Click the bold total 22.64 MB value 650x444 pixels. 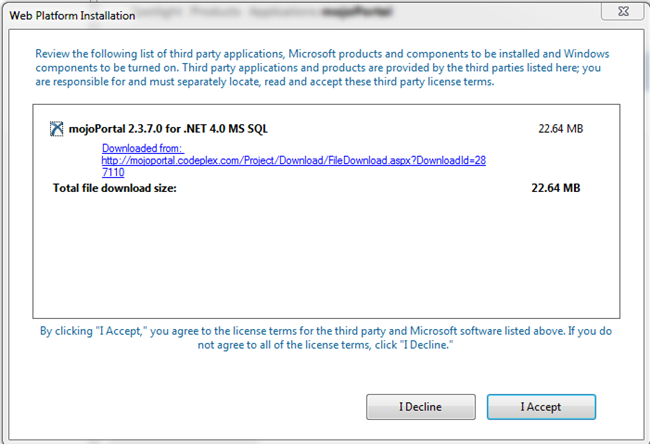(x=556, y=187)
